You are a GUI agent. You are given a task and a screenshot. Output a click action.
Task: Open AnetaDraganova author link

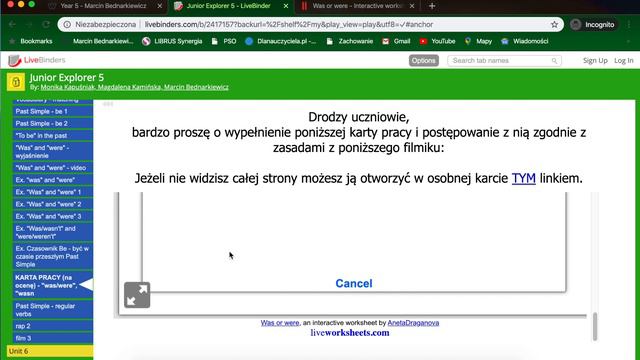click(x=413, y=322)
